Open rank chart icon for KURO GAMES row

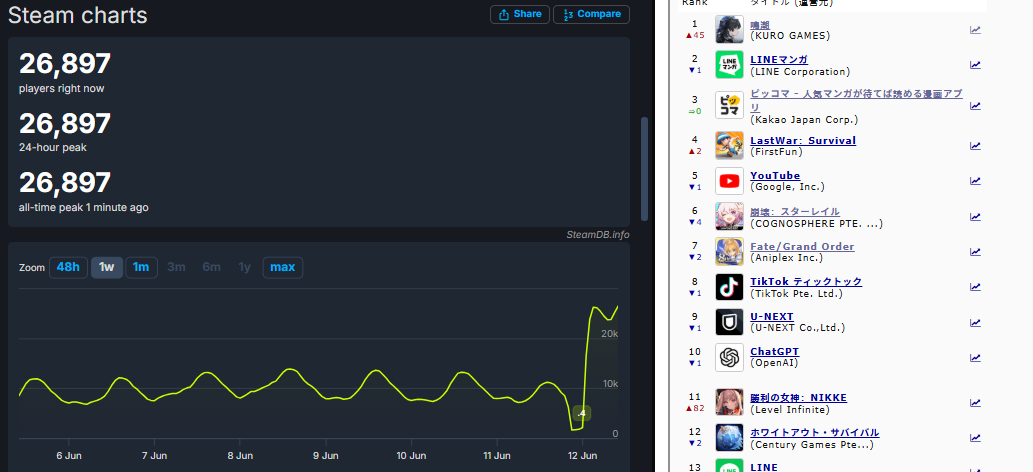tap(975, 30)
